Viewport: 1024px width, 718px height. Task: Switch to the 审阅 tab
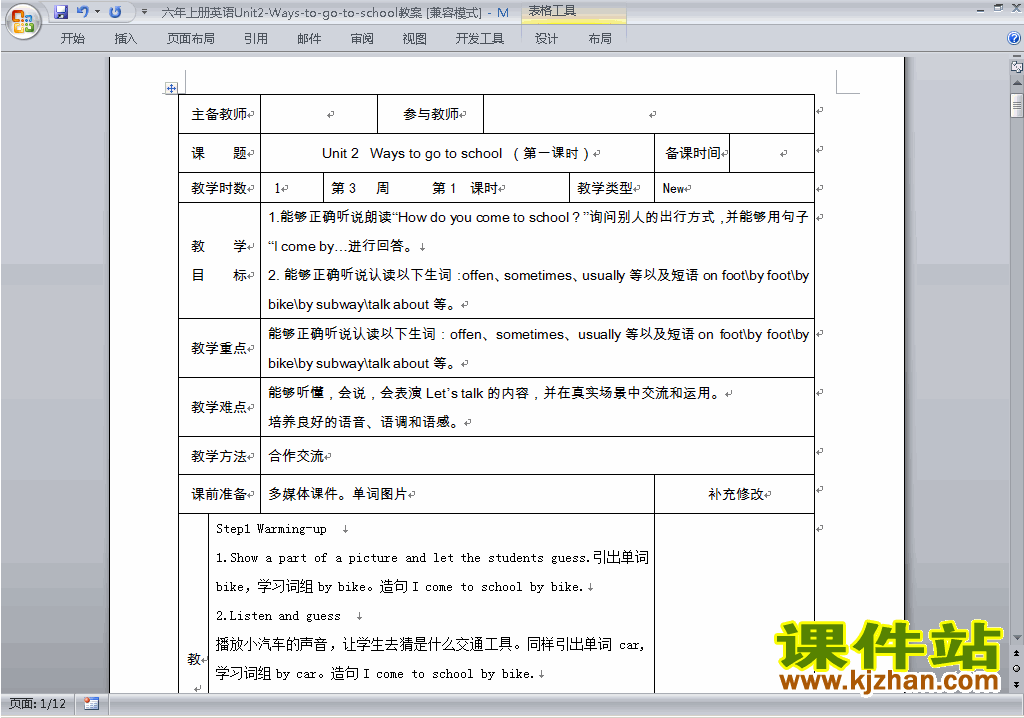pyautogui.click(x=362, y=39)
